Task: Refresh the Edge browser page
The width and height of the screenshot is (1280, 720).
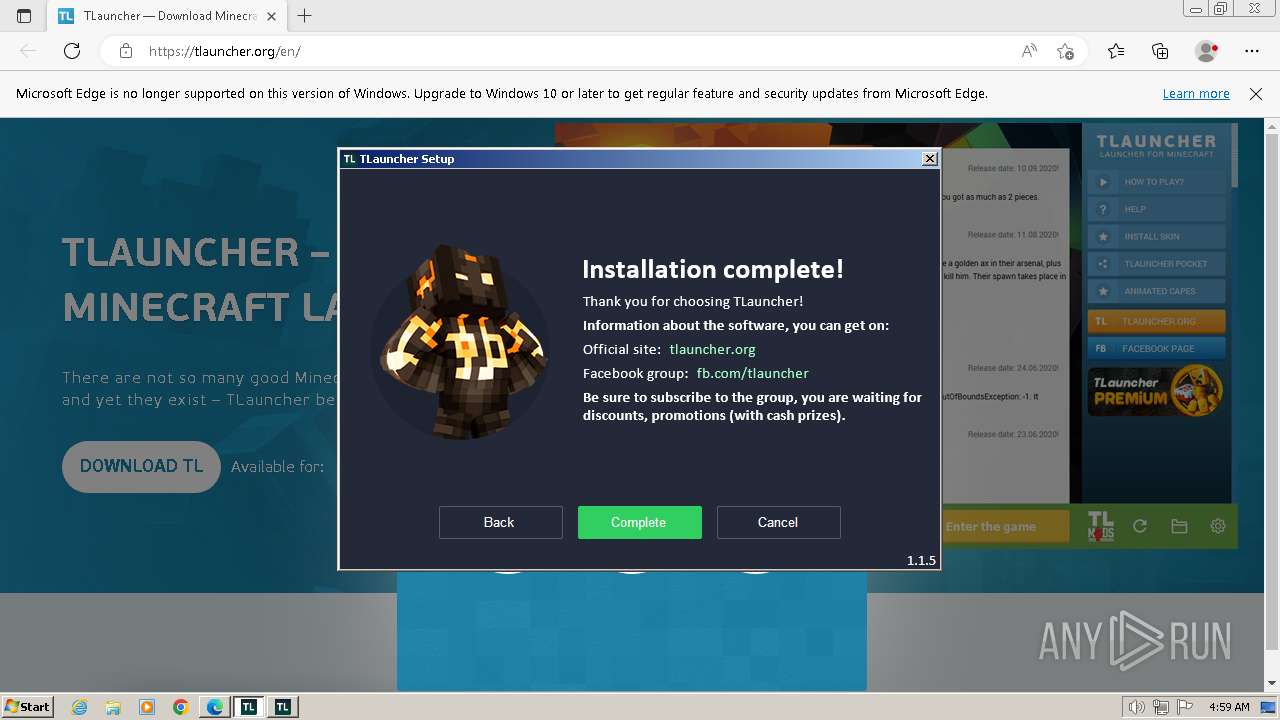Action: [x=72, y=51]
